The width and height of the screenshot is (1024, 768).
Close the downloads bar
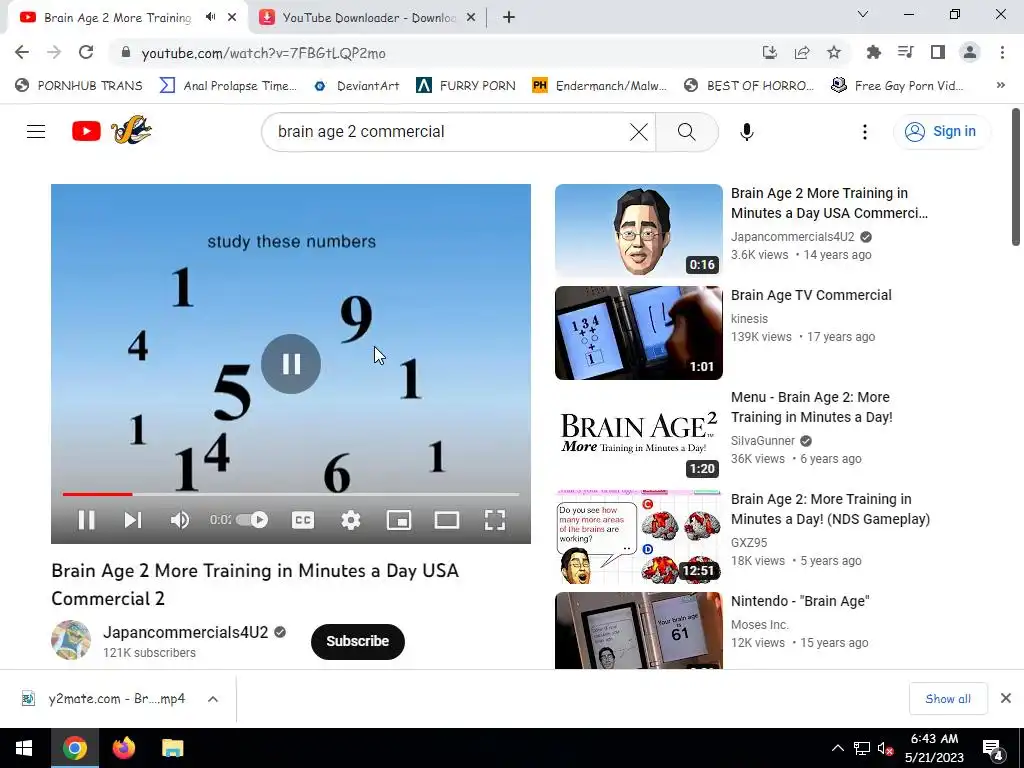(1006, 699)
